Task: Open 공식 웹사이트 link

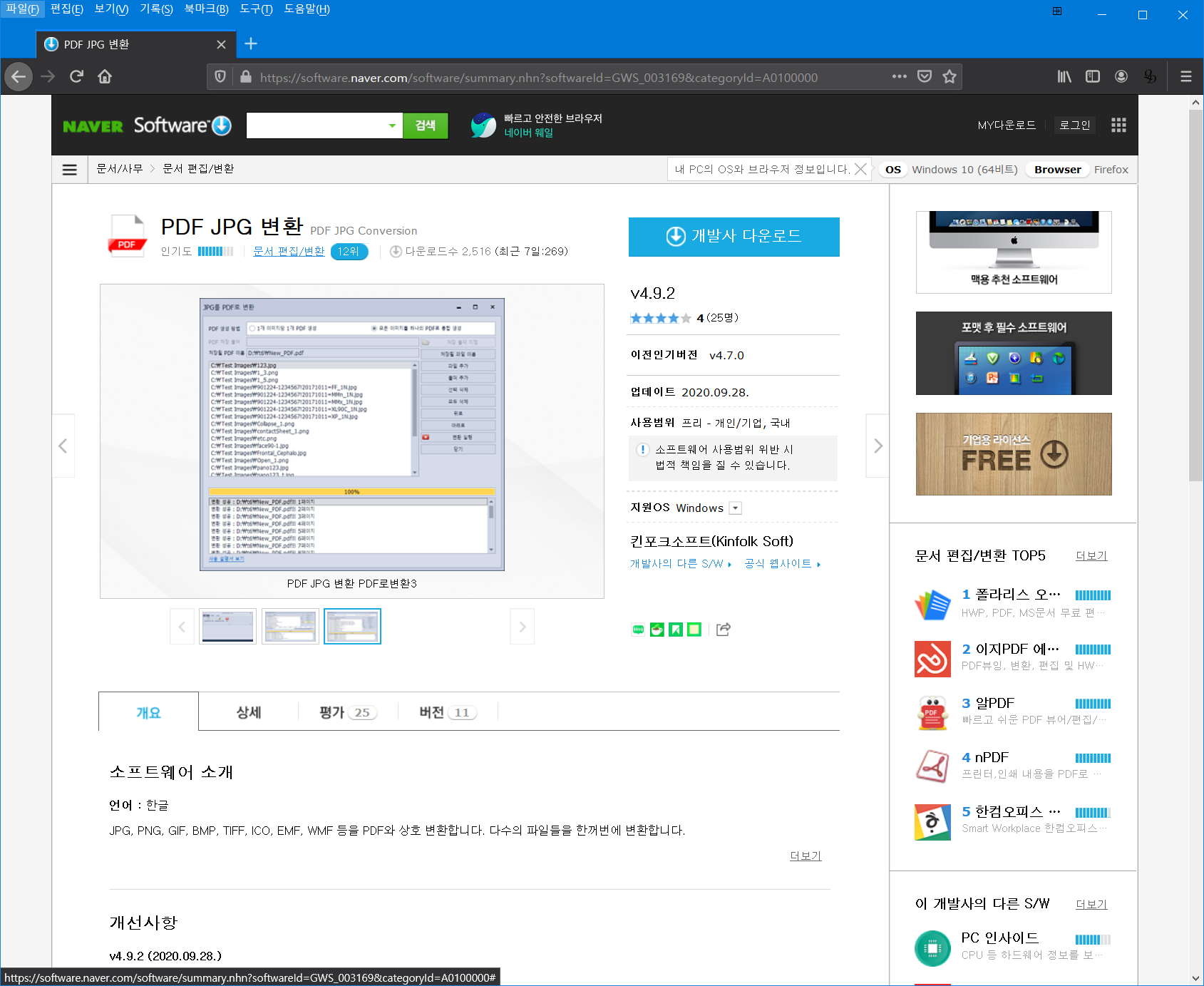Action: coord(782,563)
